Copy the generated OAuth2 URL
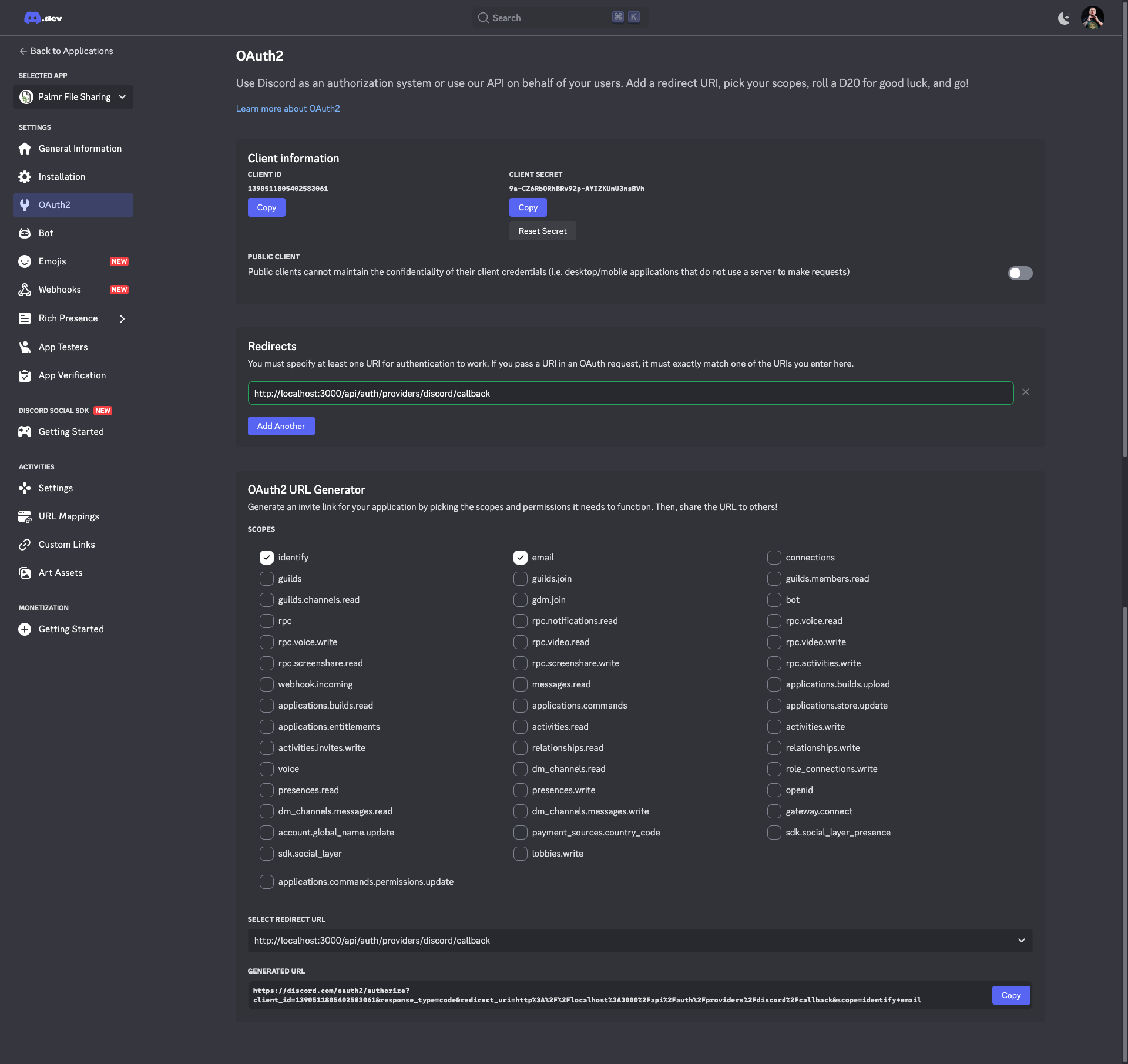The image size is (1128, 1064). [1010, 995]
